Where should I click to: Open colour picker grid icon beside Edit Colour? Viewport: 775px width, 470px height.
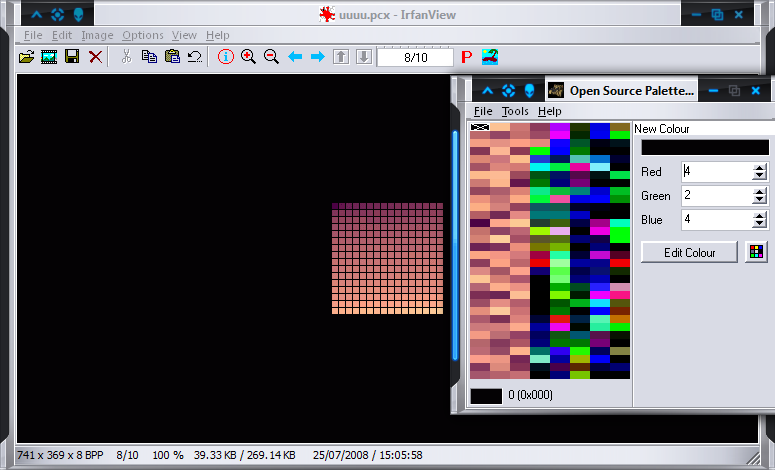point(757,252)
